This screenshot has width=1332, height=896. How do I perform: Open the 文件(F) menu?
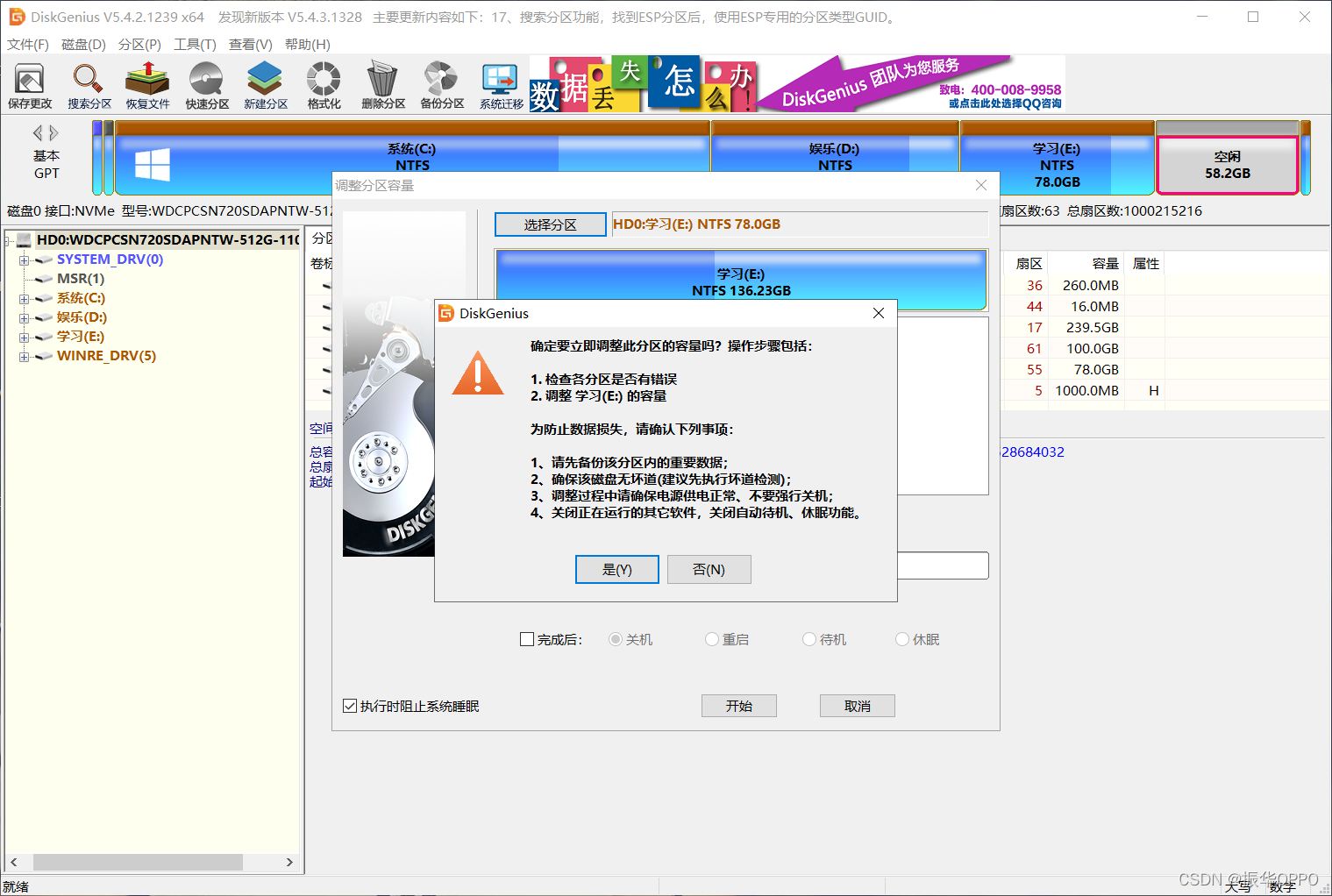click(x=28, y=44)
